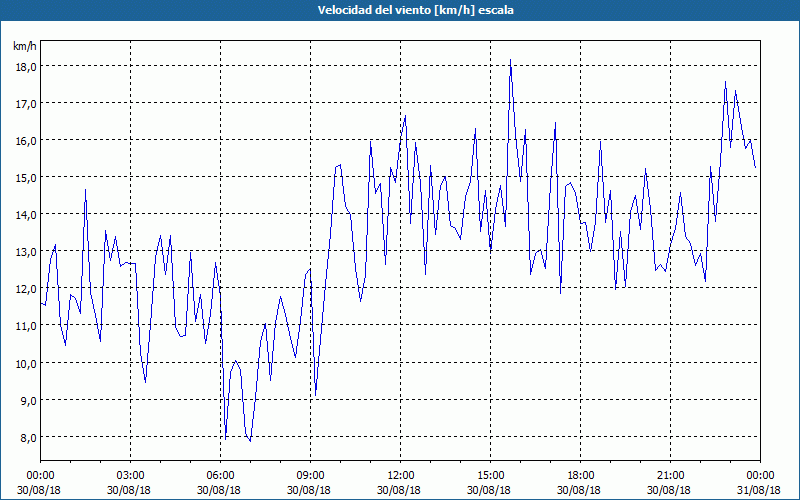Click the 18:00 time axis label
Viewport: 800px width, 500px height.
click(x=580, y=476)
